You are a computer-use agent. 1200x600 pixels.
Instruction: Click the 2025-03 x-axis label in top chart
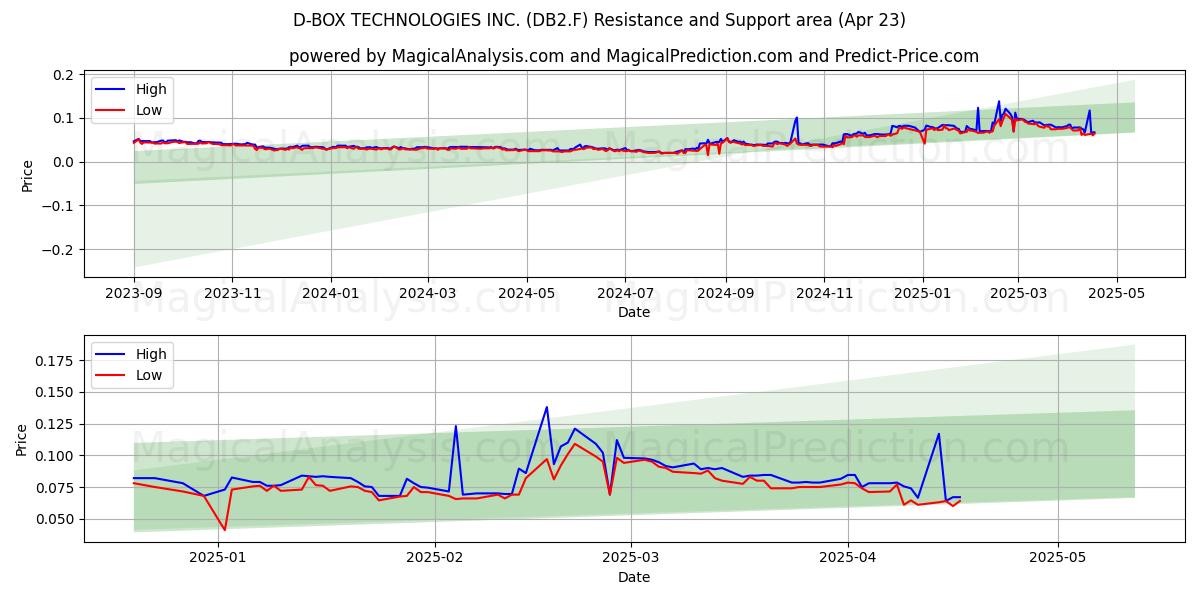coord(1018,294)
